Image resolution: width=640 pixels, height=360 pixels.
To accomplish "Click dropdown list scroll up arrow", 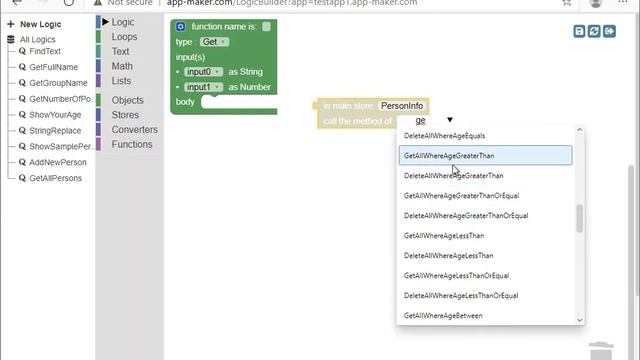I will pyautogui.click(x=580, y=130).
